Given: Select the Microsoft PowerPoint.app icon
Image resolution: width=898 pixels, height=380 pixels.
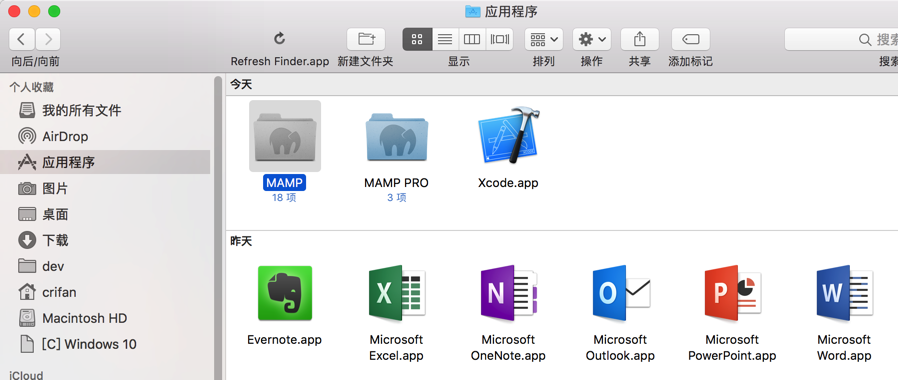Looking at the screenshot, I should (x=732, y=292).
